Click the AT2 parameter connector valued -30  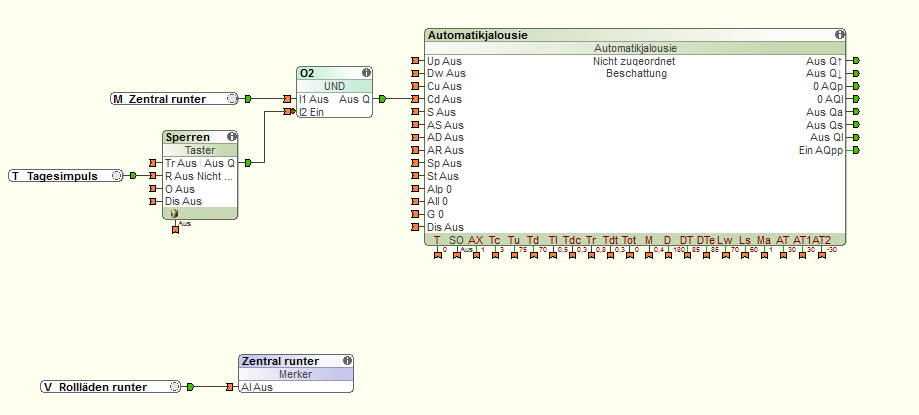[822, 255]
